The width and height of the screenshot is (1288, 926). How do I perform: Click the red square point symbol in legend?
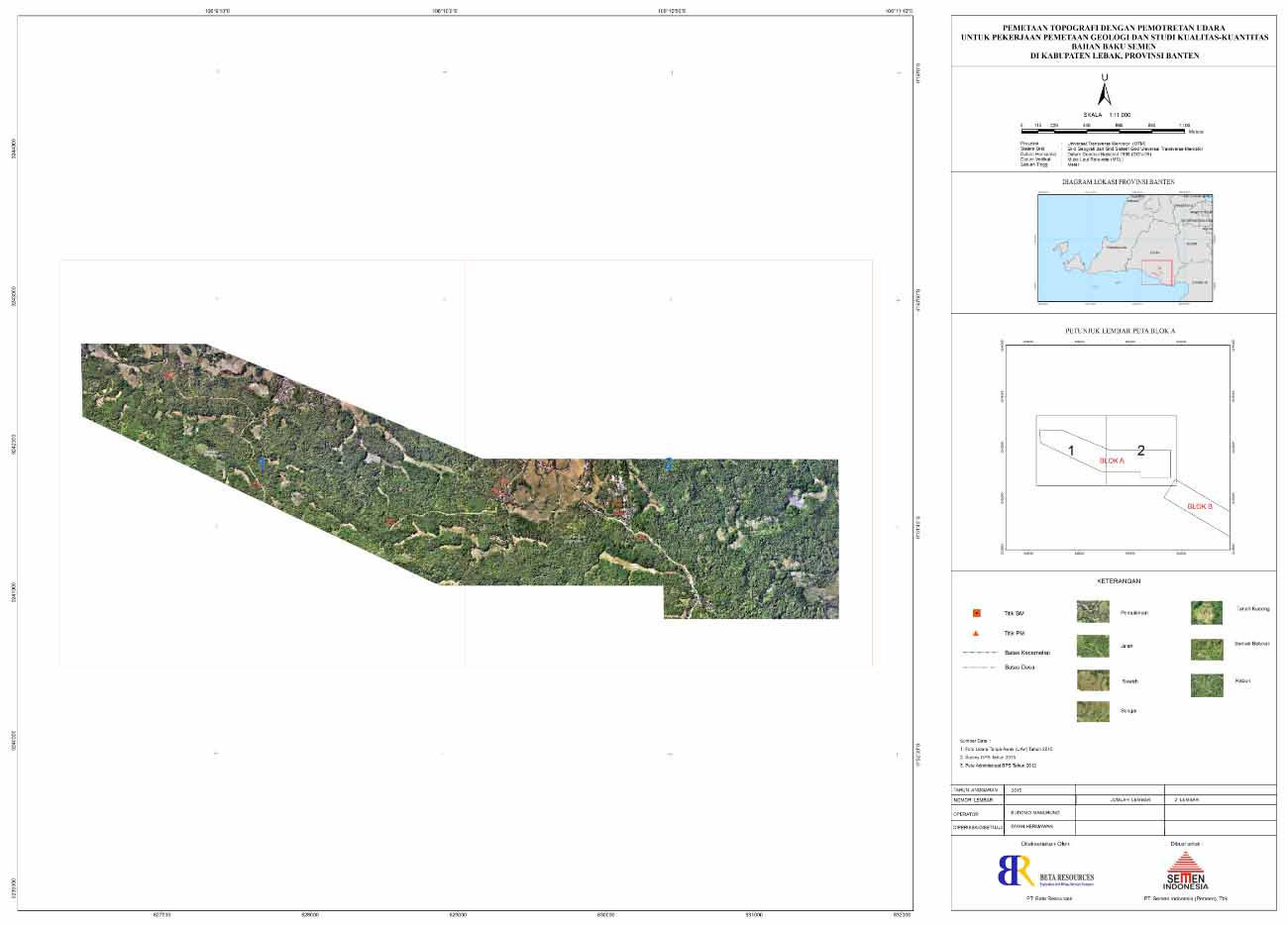click(977, 614)
